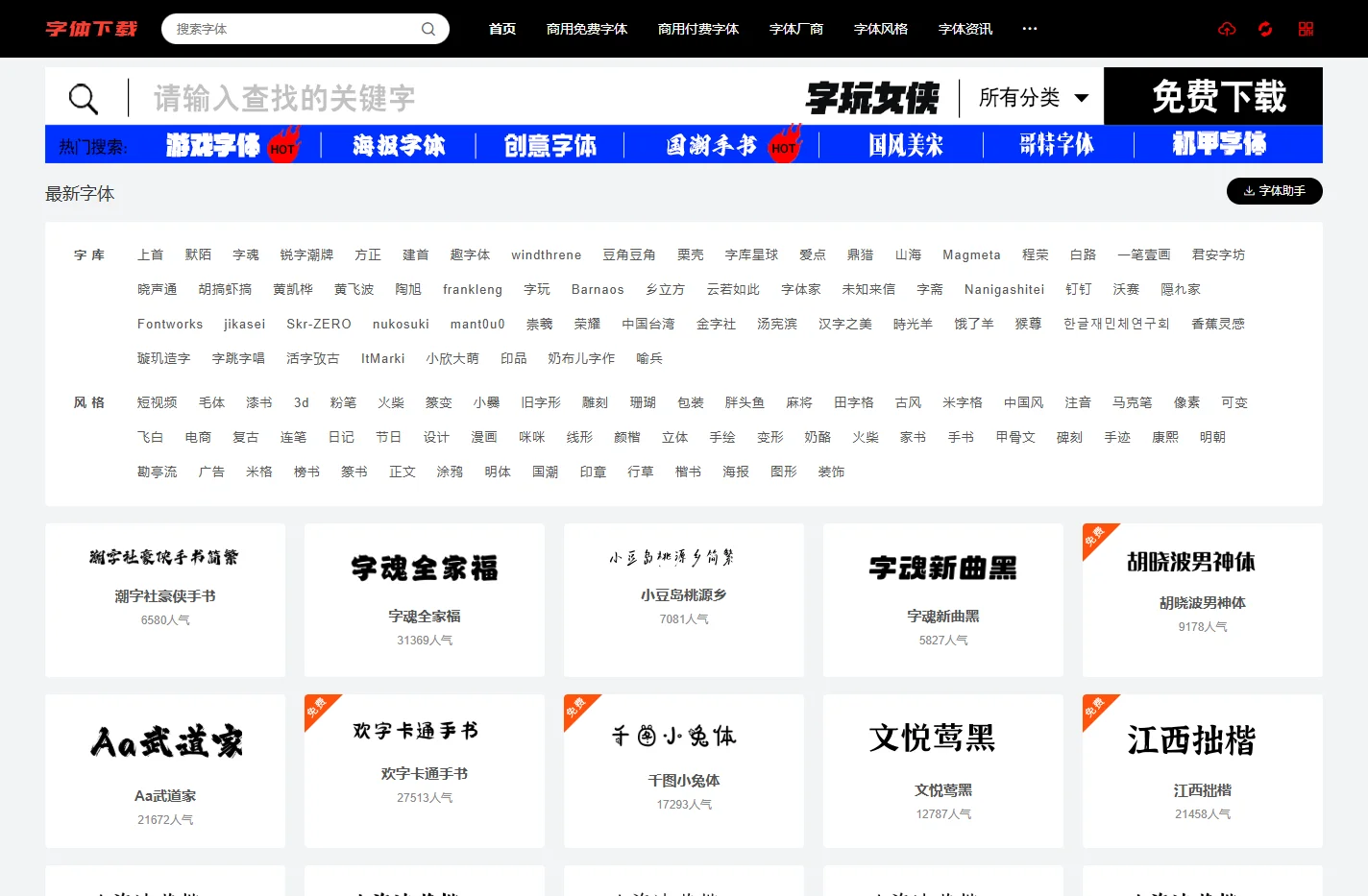Image resolution: width=1368 pixels, height=896 pixels.
Task: Click the 字体下载 site logo
Action: pos(91,29)
